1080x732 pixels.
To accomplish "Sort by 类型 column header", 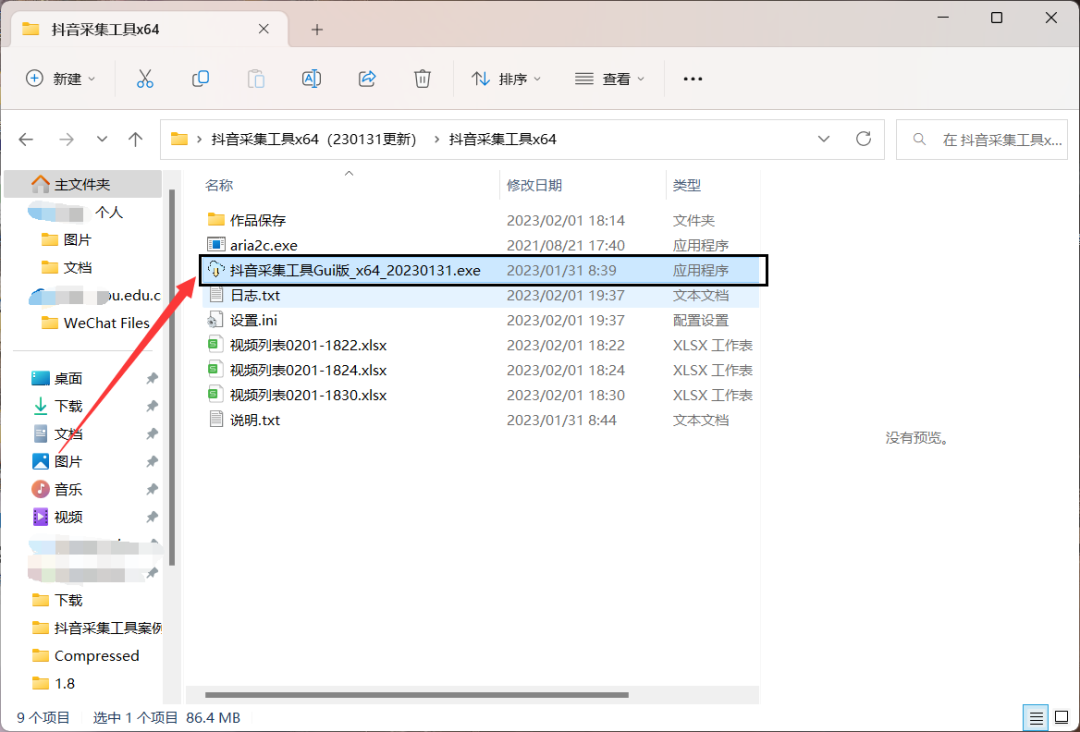I will (x=687, y=185).
